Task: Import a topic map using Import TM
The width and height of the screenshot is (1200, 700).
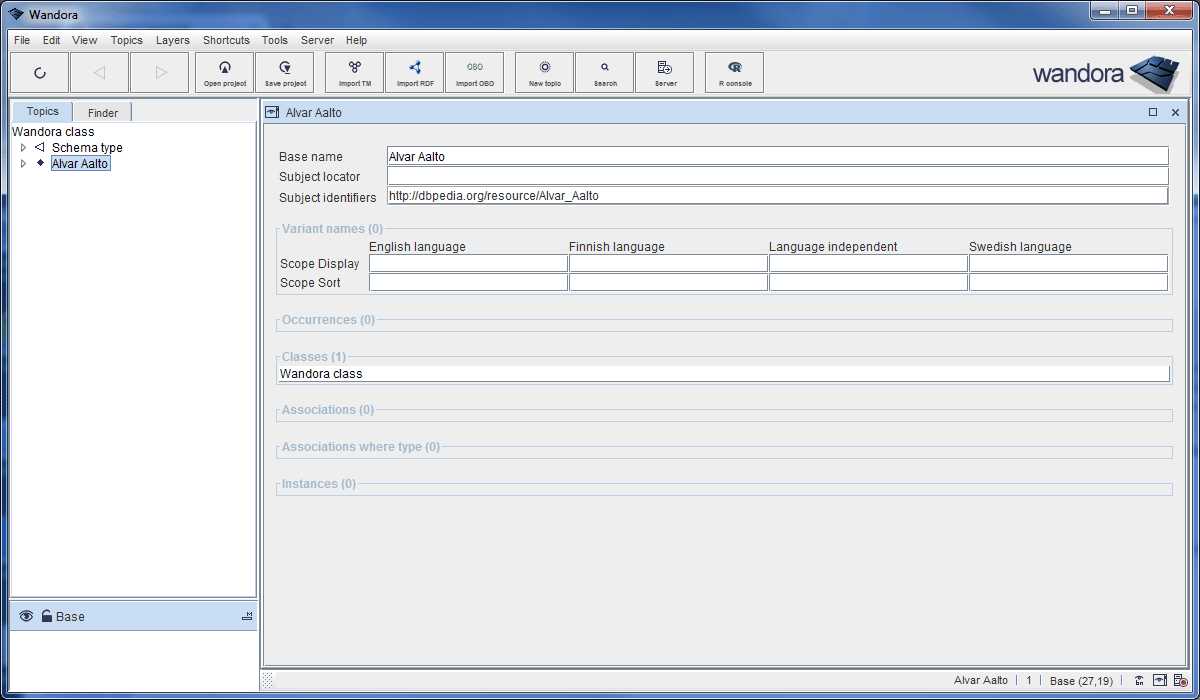Action: [x=354, y=71]
